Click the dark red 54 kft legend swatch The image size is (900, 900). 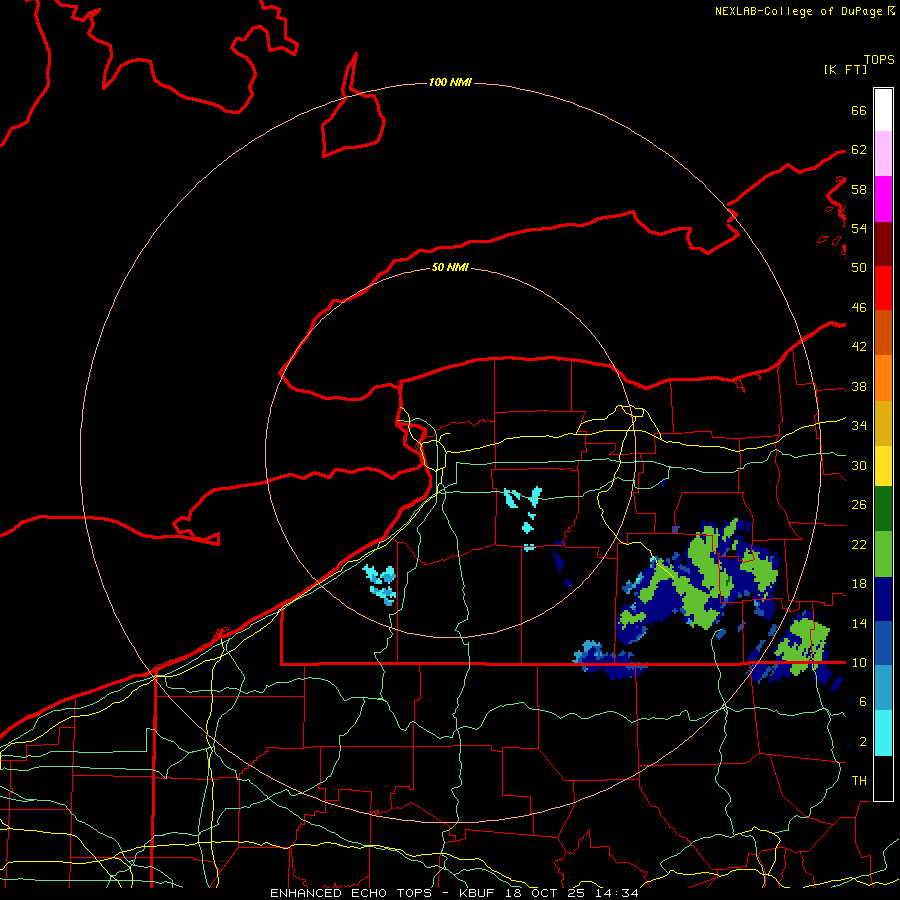click(883, 243)
